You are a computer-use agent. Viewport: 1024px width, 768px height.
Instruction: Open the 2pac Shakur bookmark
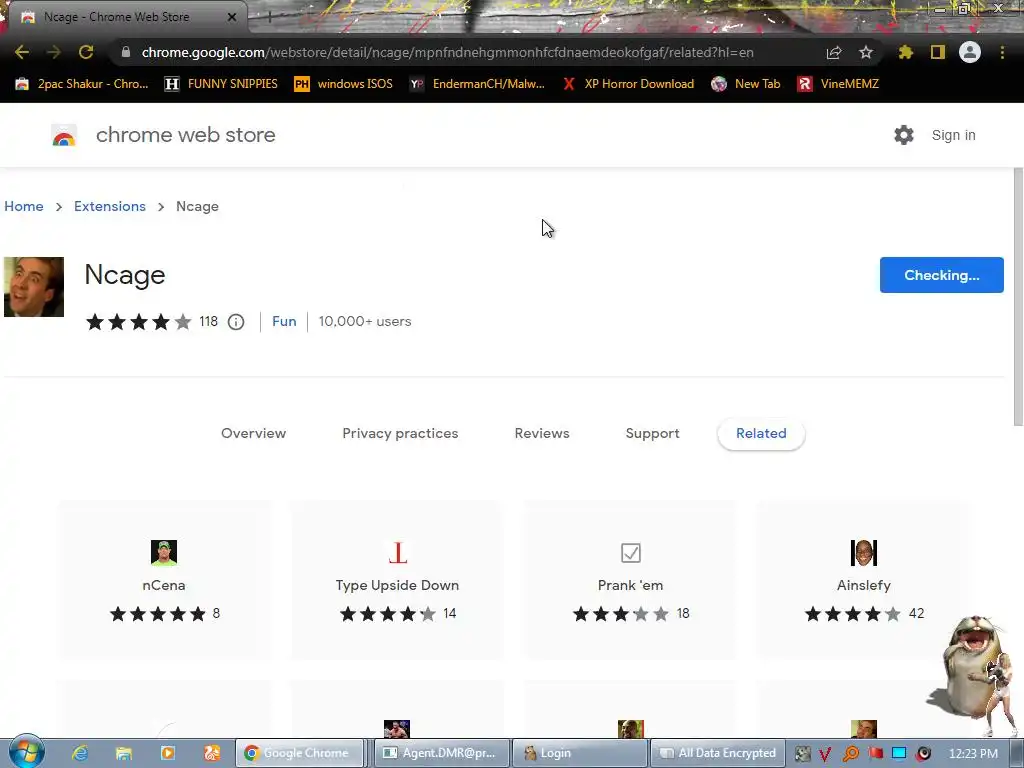pos(82,84)
